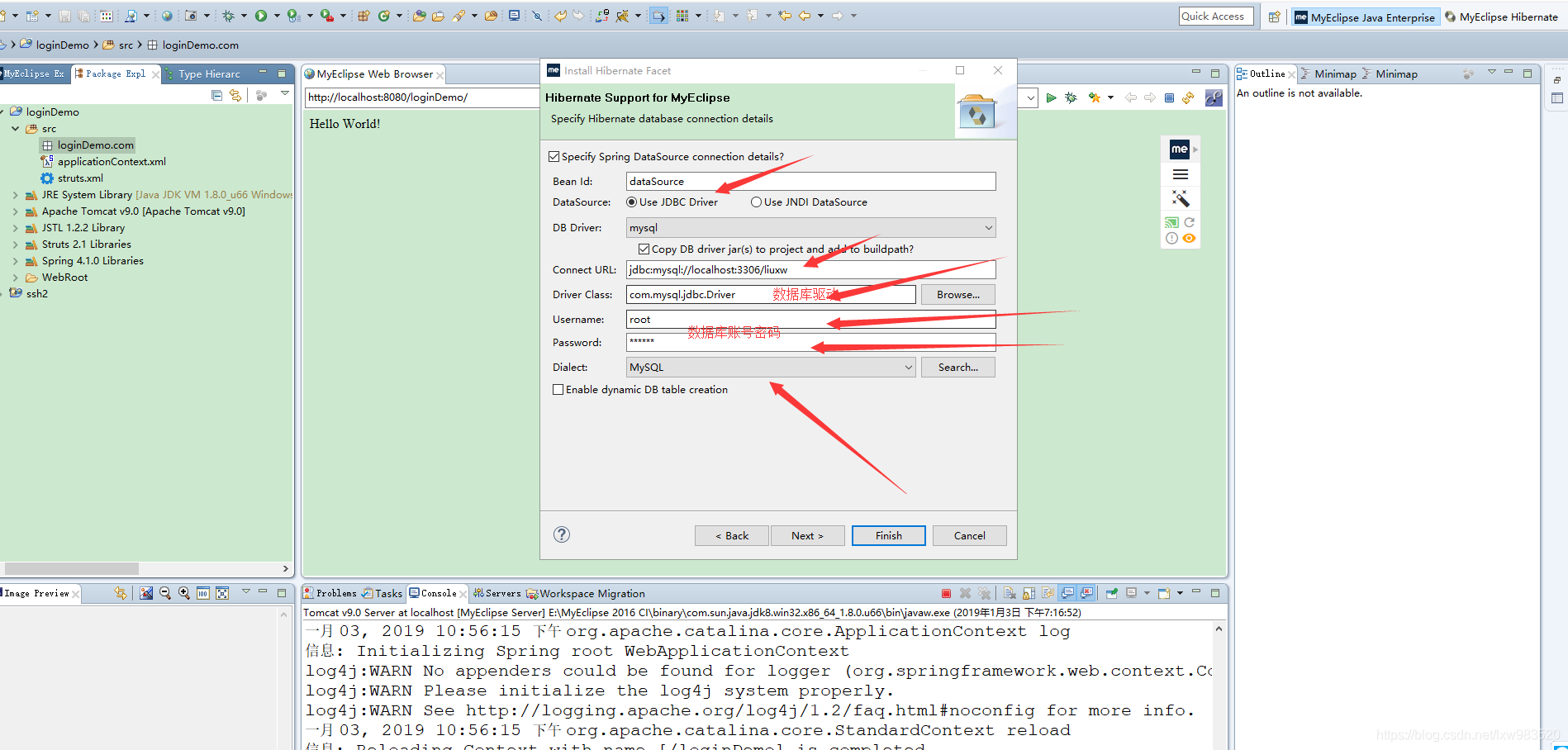Click the Open Perspective icon near Quick Access
The height and width of the screenshot is (750, 1568).
click(x=1275, y=17)
